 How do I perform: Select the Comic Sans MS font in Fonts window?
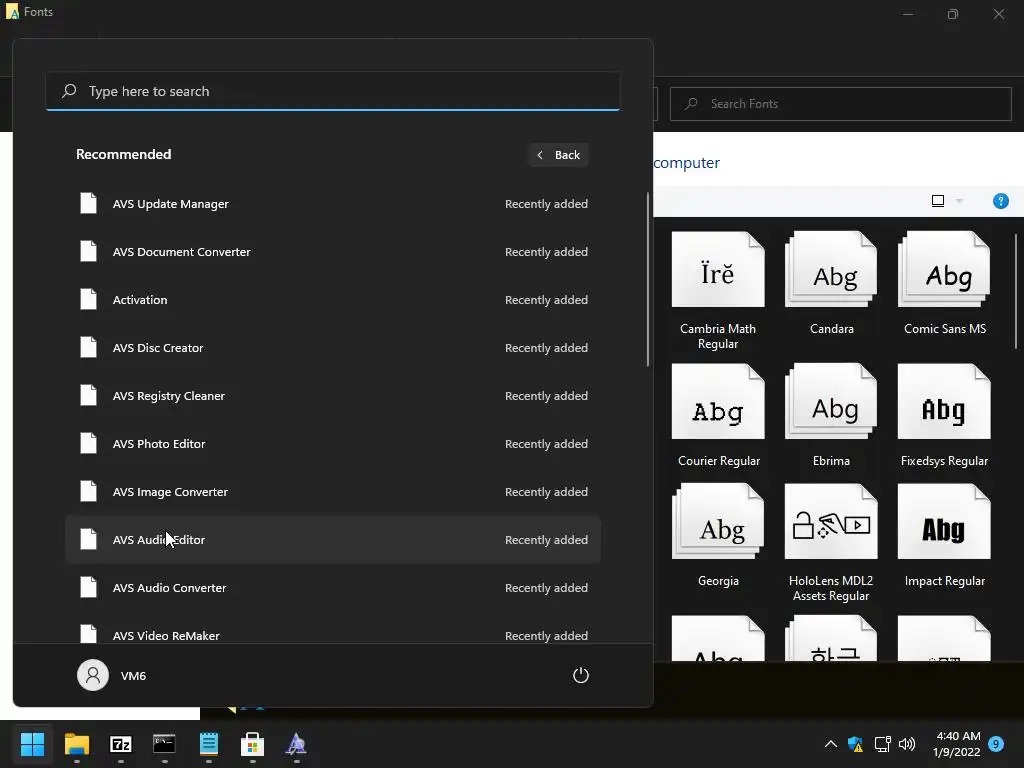[944, 284]
